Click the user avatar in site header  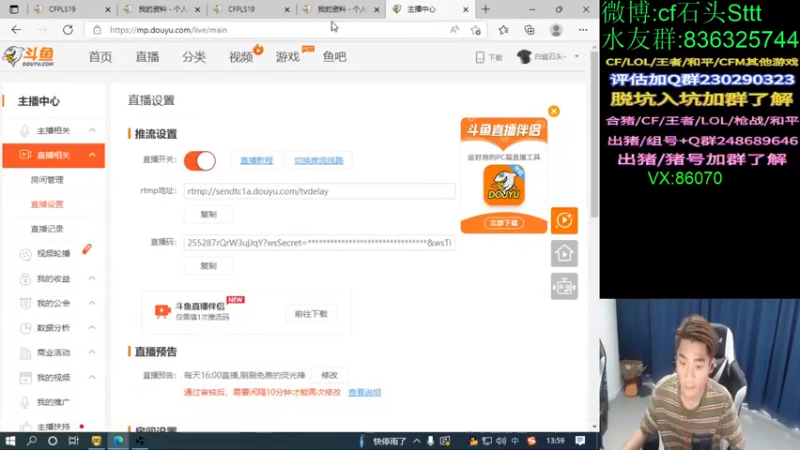(x=524, y=57)
